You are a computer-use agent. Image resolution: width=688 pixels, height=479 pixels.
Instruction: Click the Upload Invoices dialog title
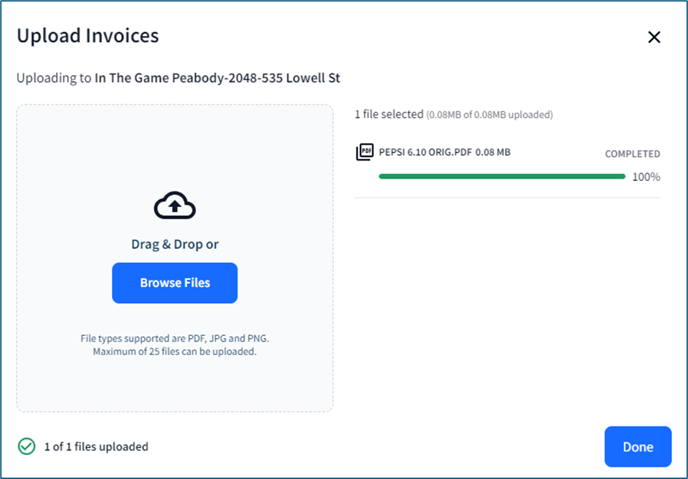click(88, 36)
